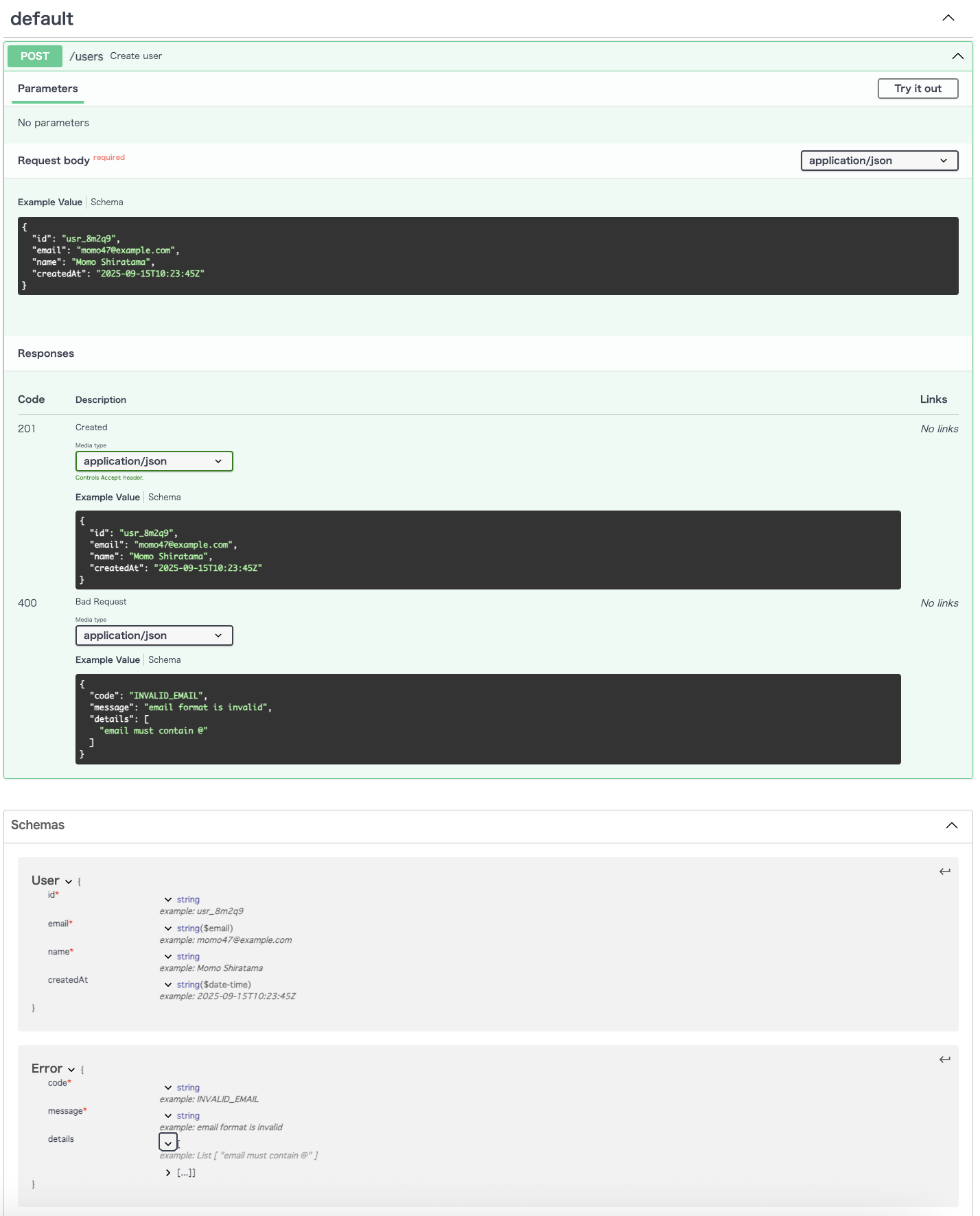Show Schema for 201 response
This screenshot has height=1216, width=980.
click(165, 497)
